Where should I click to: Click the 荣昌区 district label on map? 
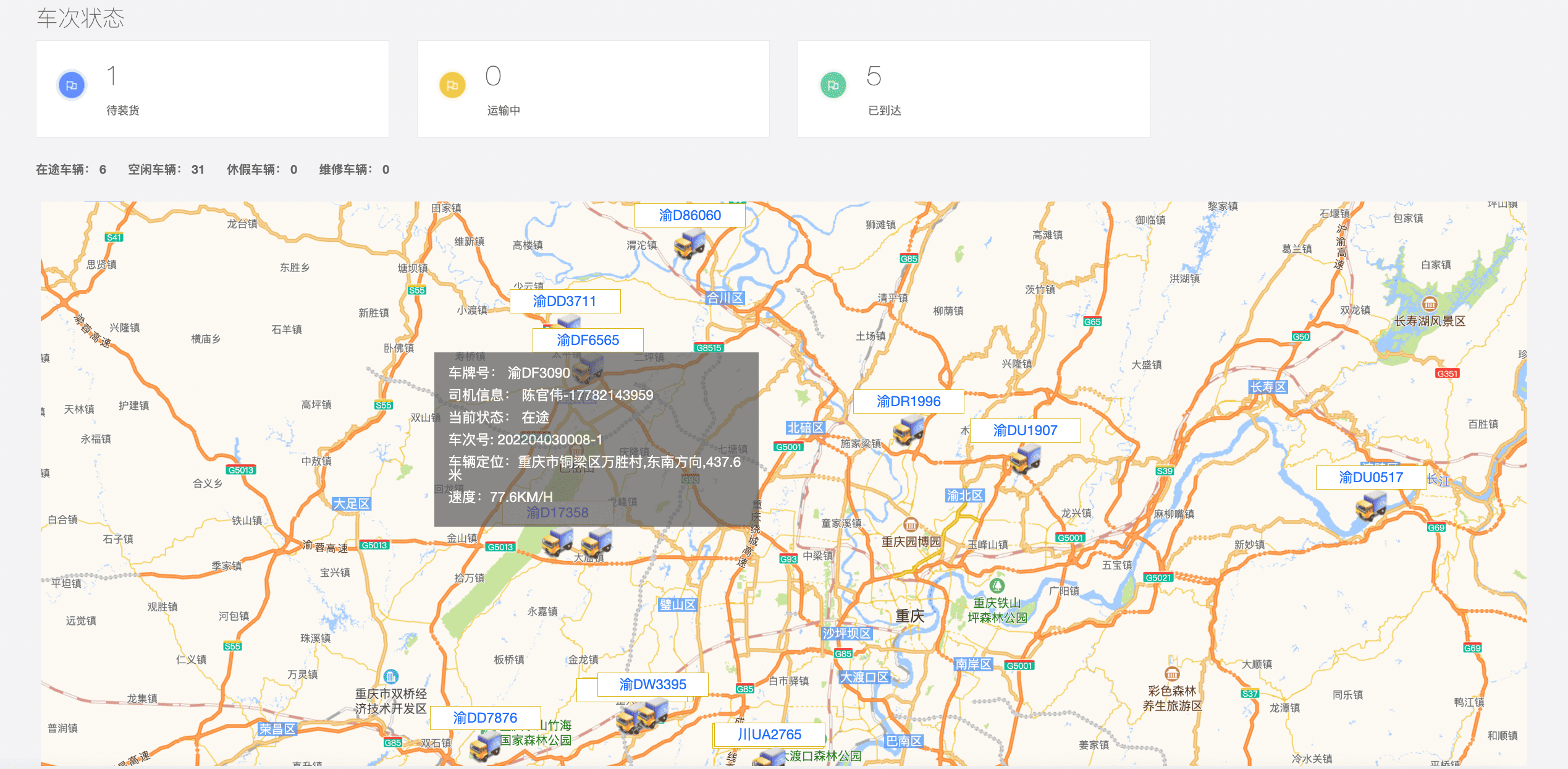click(277, 729)
